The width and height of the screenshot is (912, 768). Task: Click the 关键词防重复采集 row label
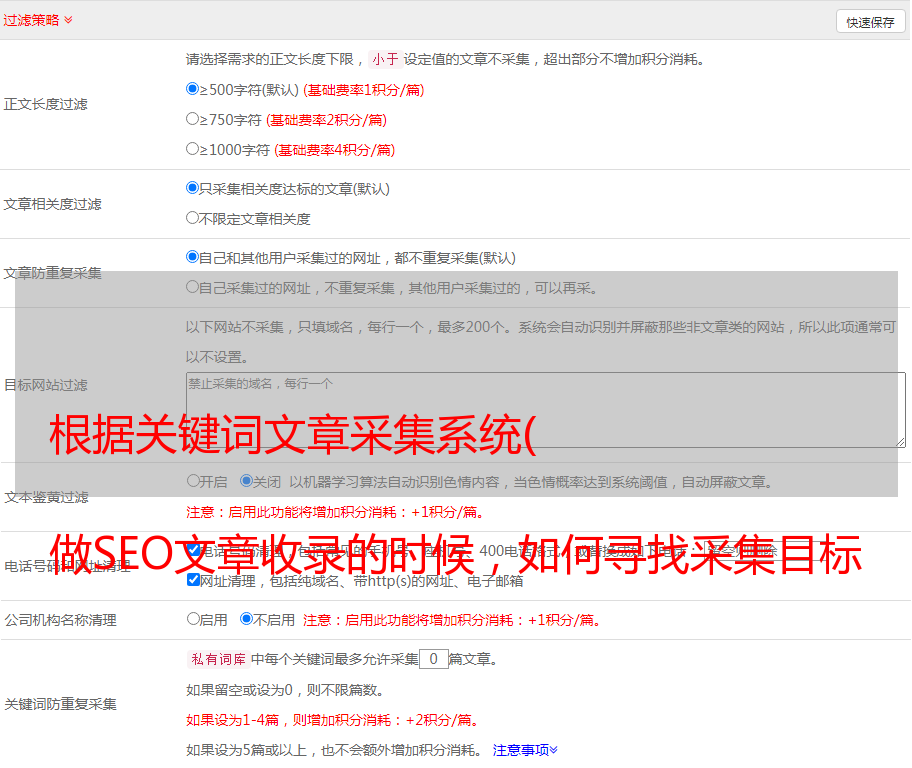(60, 705)
